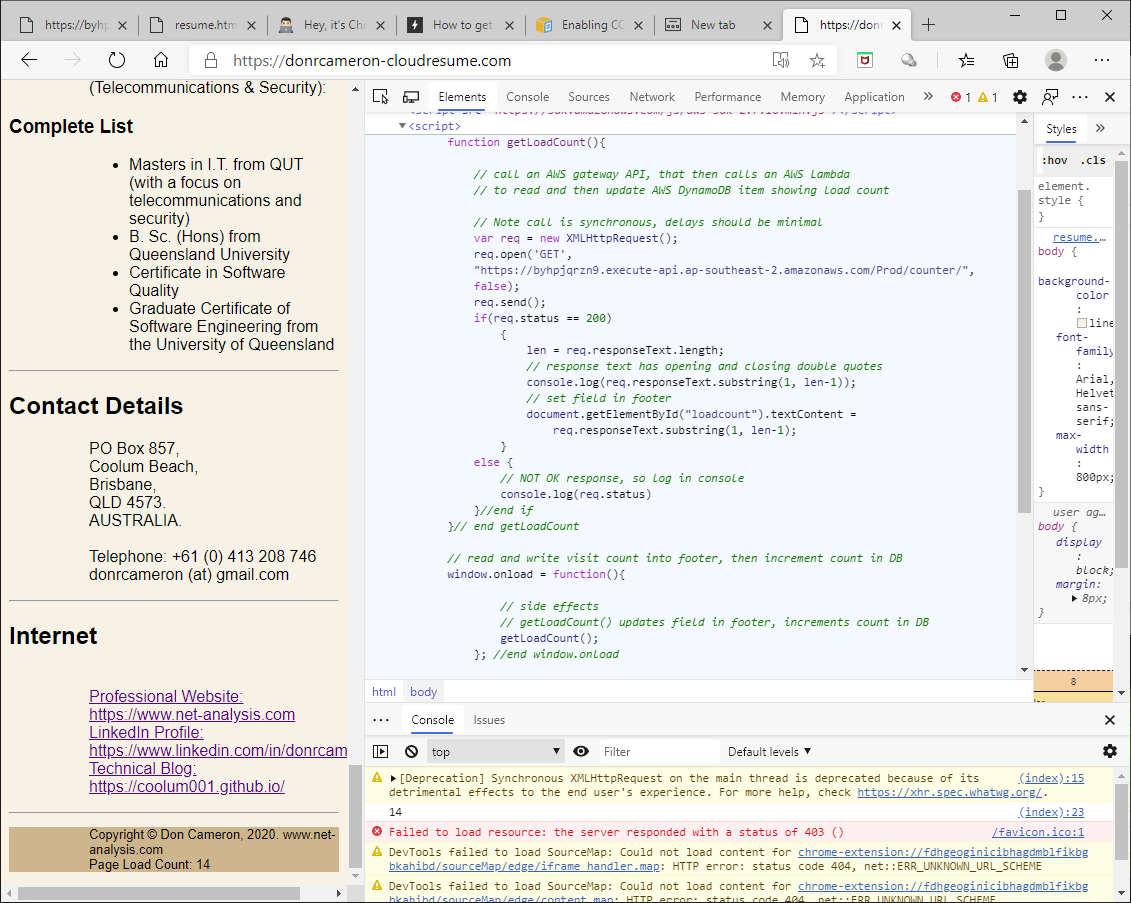Image resolution: width=1131 pixels, height=903 pixels.
Task: Open the browser home page
Action: click(161, 60)
